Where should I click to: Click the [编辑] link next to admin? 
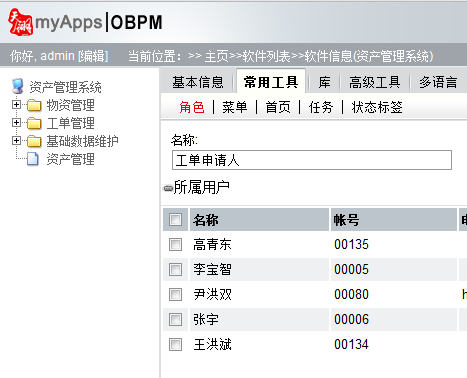click(93, 56)
